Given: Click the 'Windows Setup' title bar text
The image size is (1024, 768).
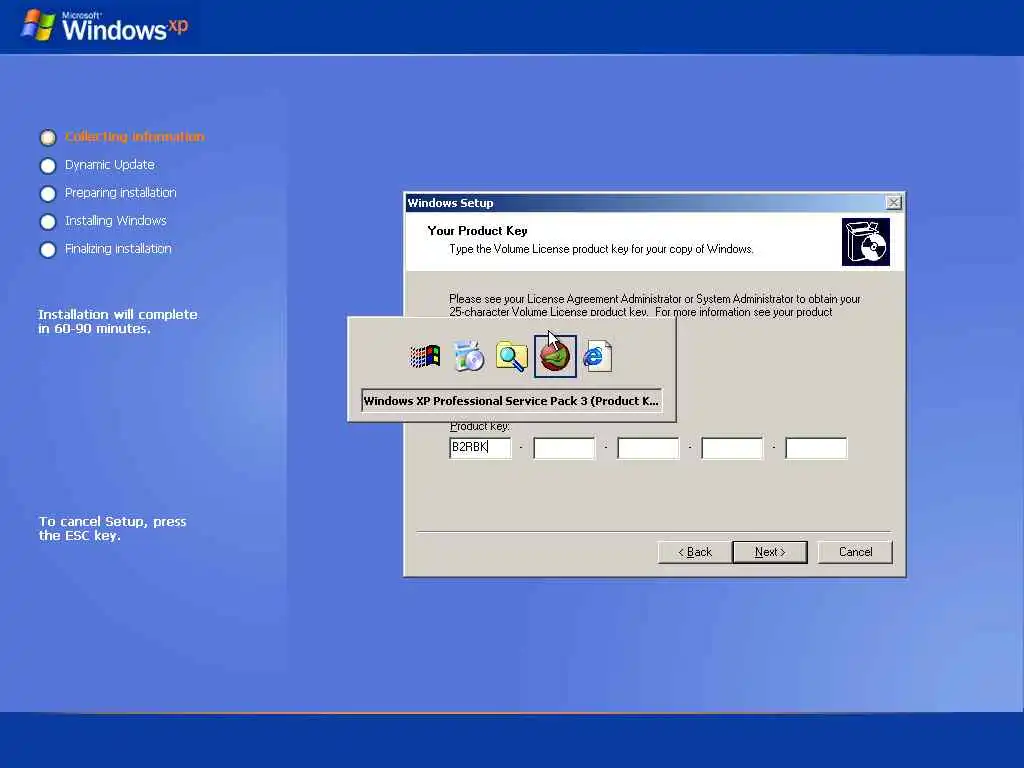Looking at the screenshot, I should 451,203.
